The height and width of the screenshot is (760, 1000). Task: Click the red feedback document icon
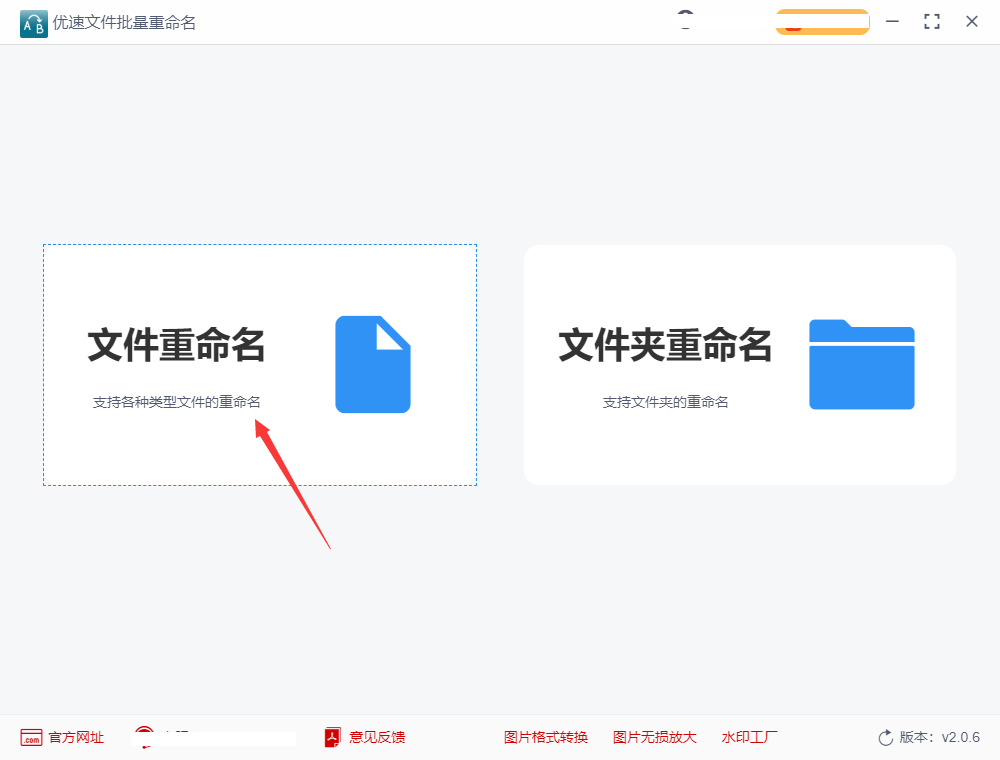tap(332, 738)
